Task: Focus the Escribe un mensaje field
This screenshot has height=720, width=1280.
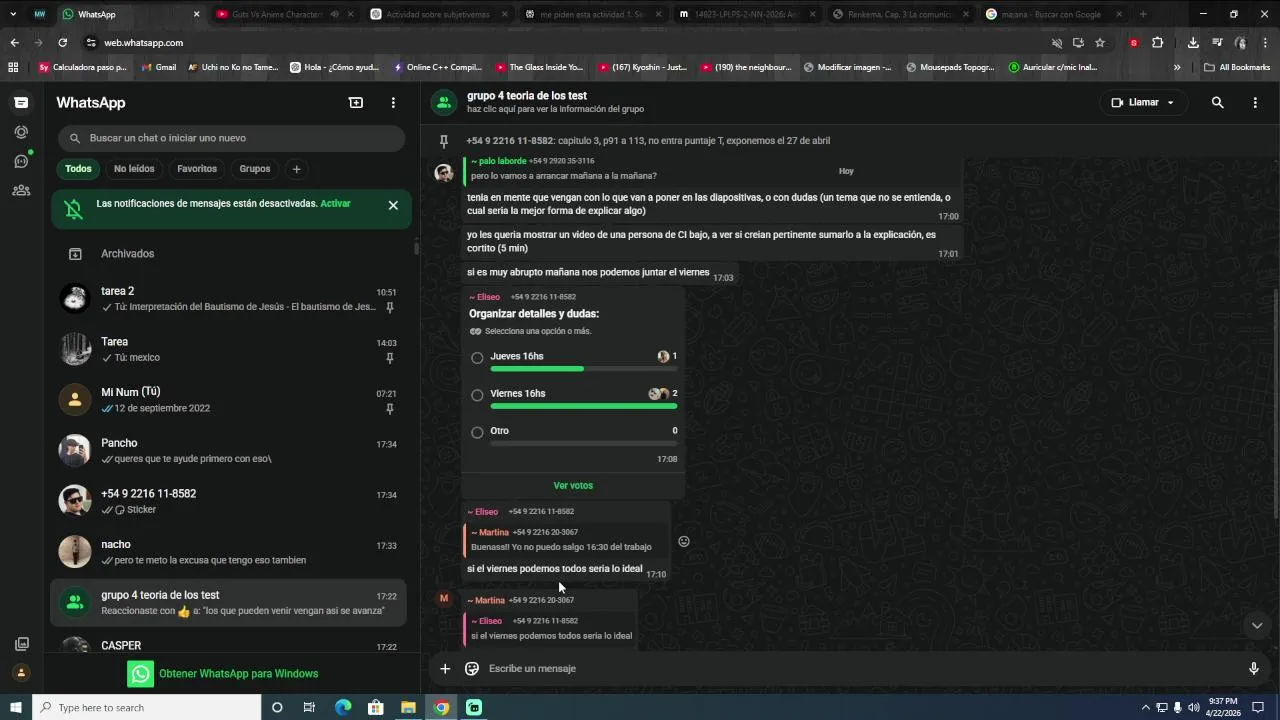Action: (x=860, y=668)
